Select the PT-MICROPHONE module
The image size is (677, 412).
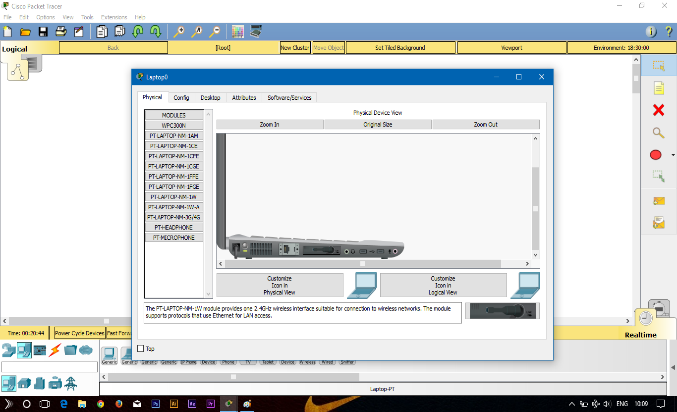(174, 238)
